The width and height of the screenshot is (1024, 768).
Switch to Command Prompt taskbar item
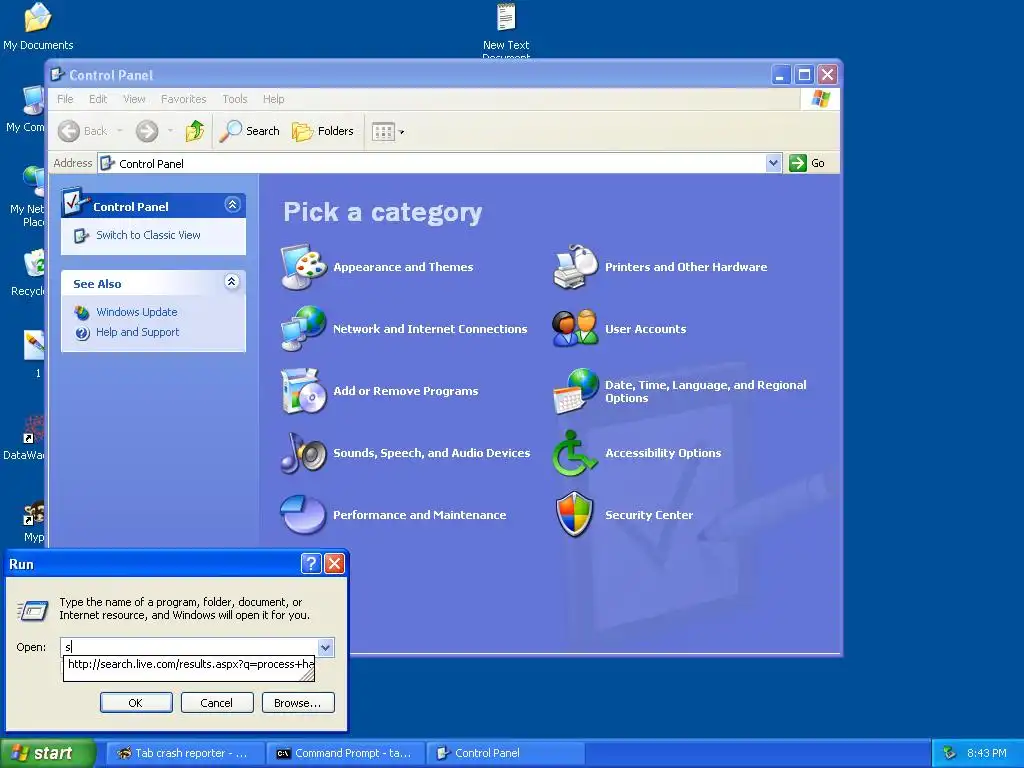[x=346, y=753]
